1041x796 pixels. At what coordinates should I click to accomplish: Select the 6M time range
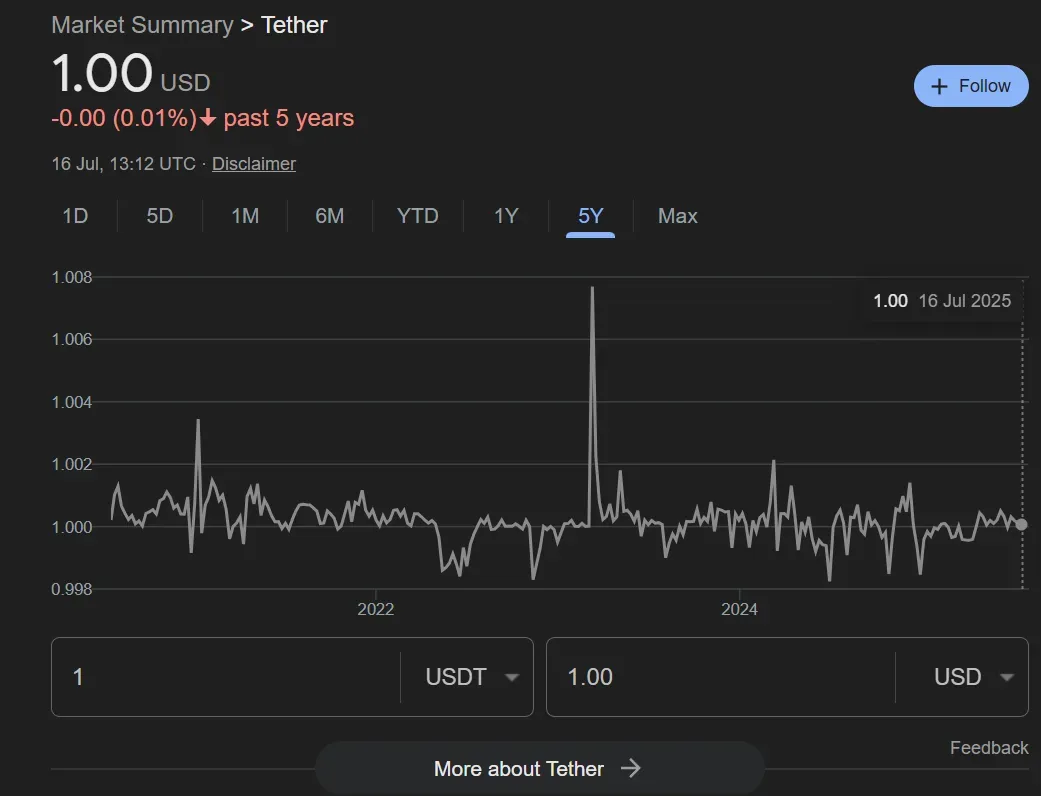329,216
